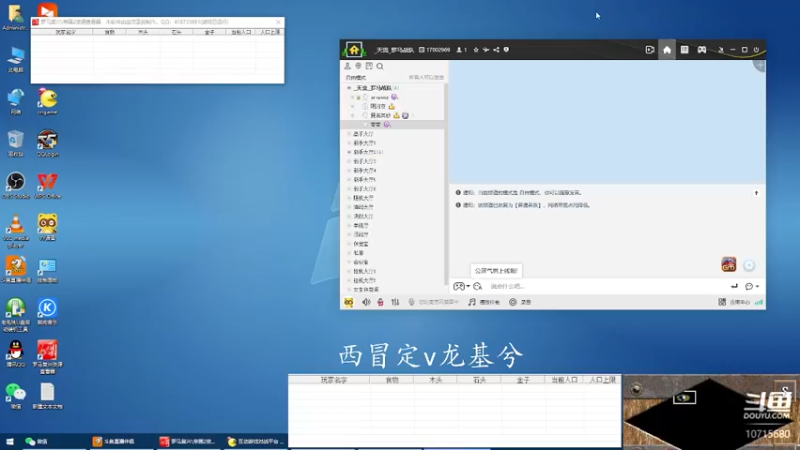
Task: Click the music note 播放伴奏 button
Action: click(x=484, y=302)
